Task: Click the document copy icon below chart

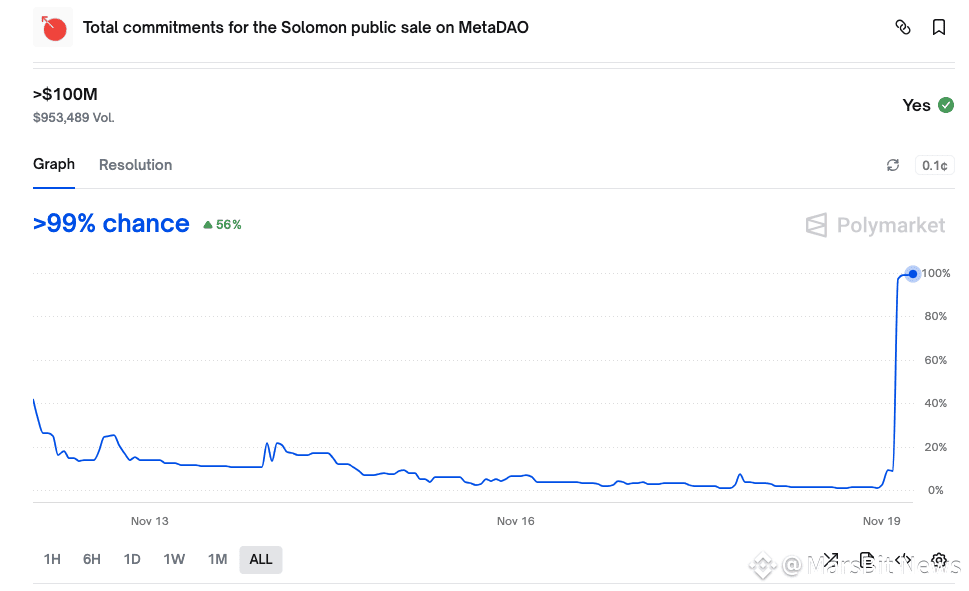Action: [867, 560]
